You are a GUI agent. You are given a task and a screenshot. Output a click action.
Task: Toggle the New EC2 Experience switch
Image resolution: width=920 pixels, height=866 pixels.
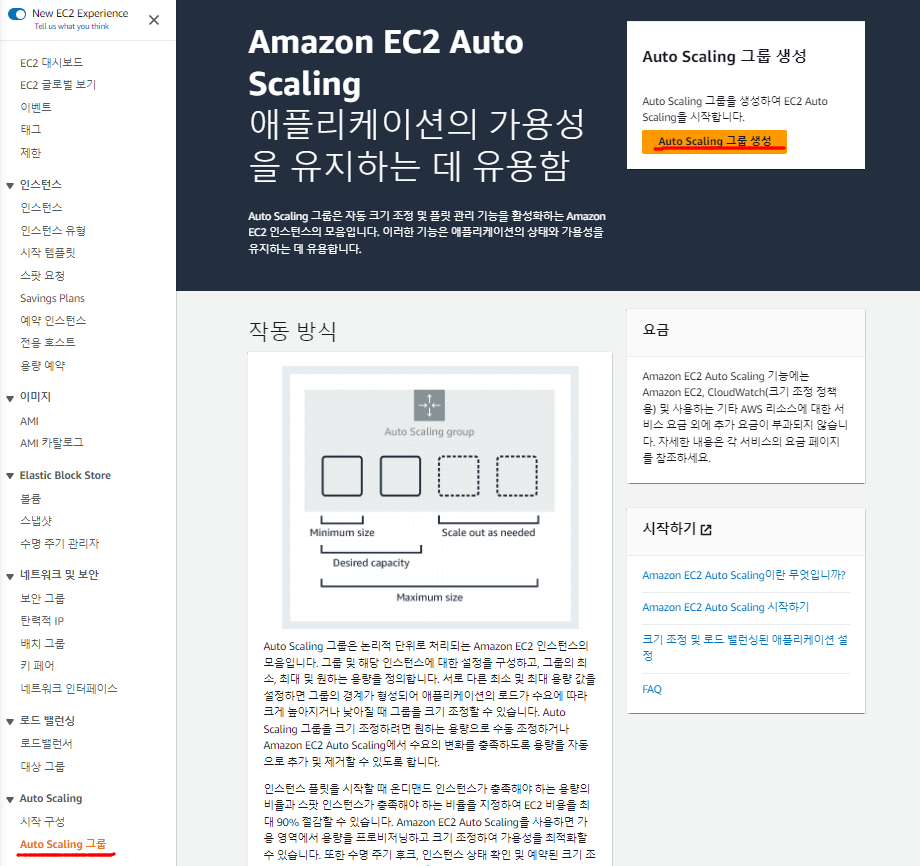17,13
